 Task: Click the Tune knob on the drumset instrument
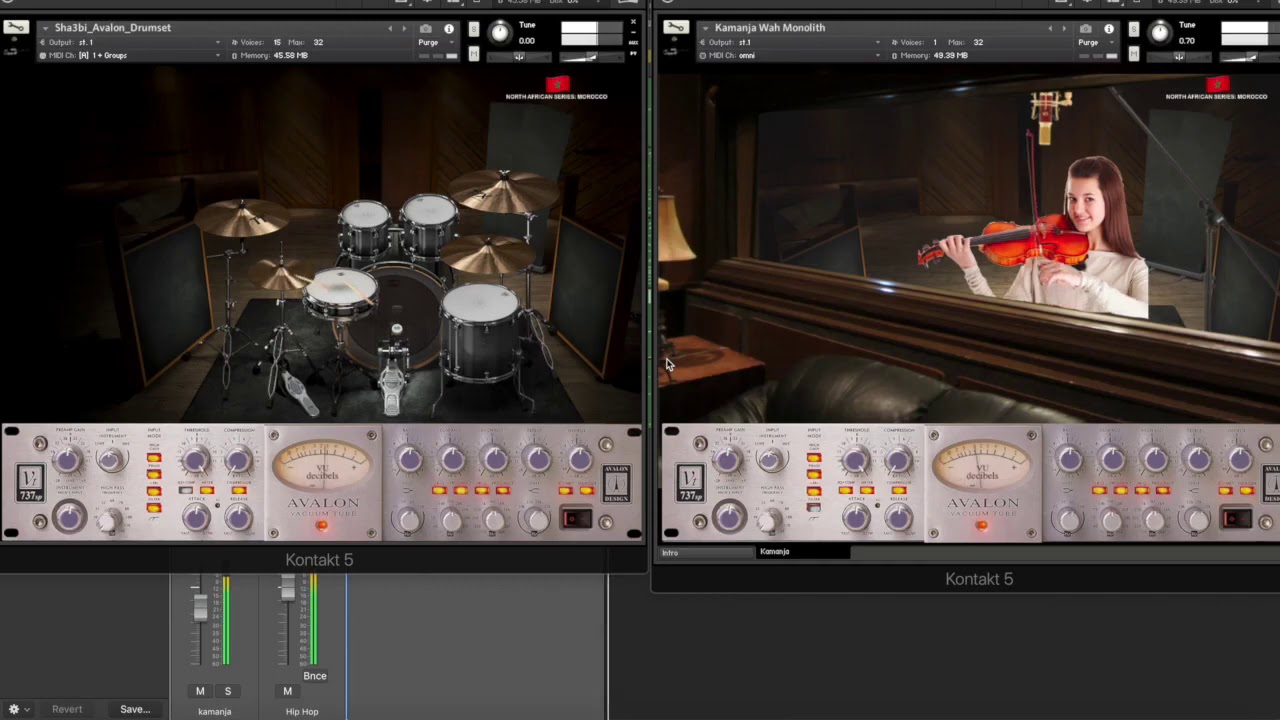[499, 33]
